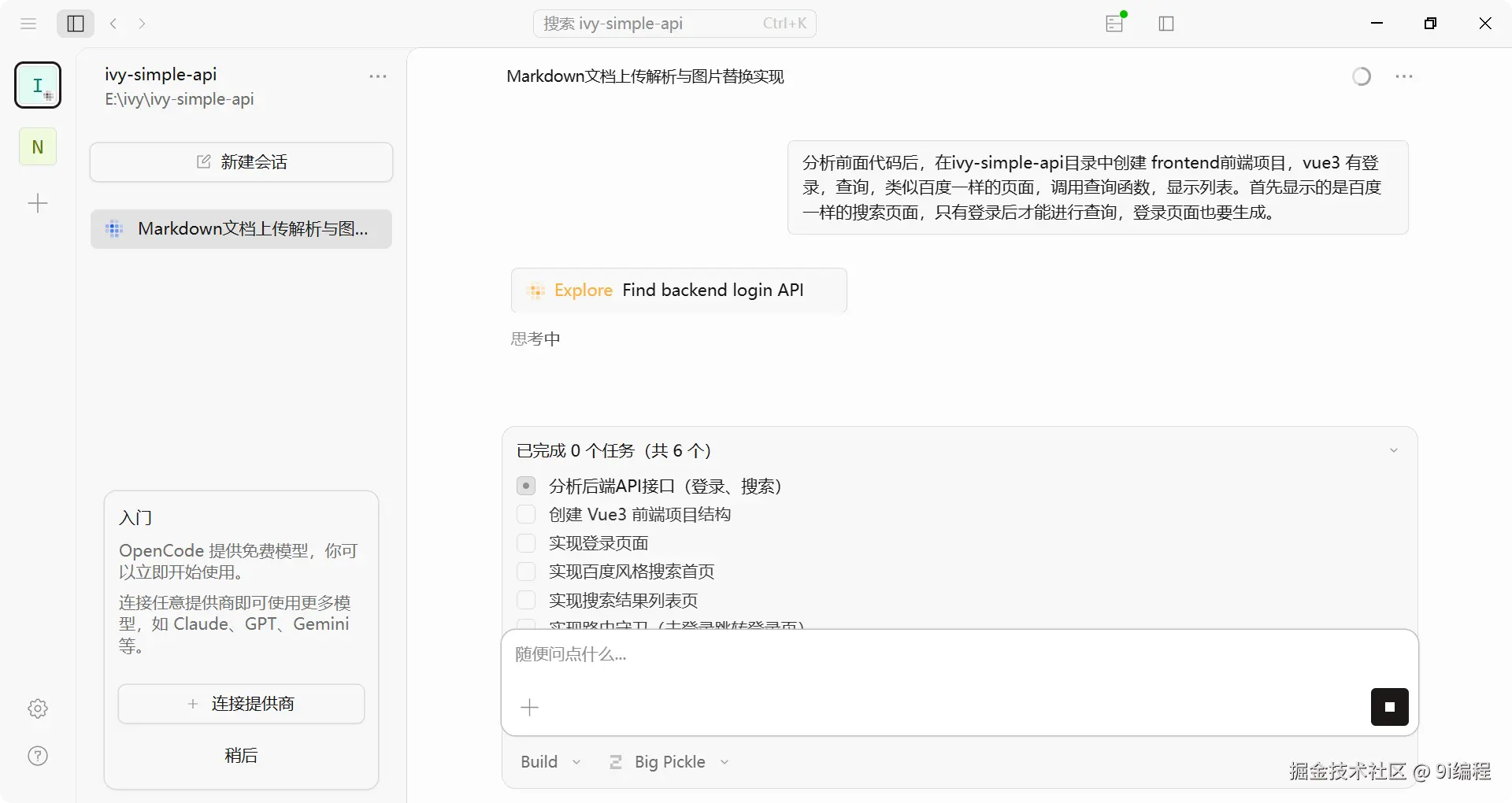Stop generation with the black square button
The width and height of the screenshot is (1512, 803).
1390,707
